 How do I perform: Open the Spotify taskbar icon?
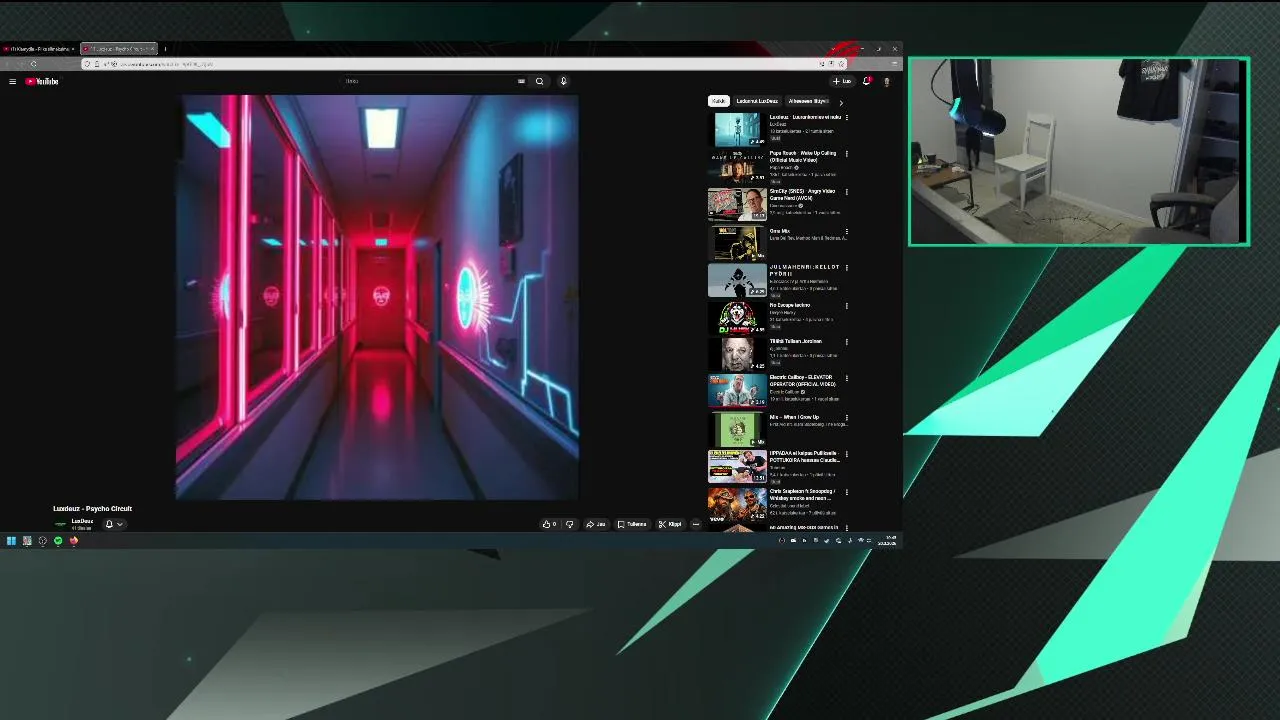click(x=58, y=541)
